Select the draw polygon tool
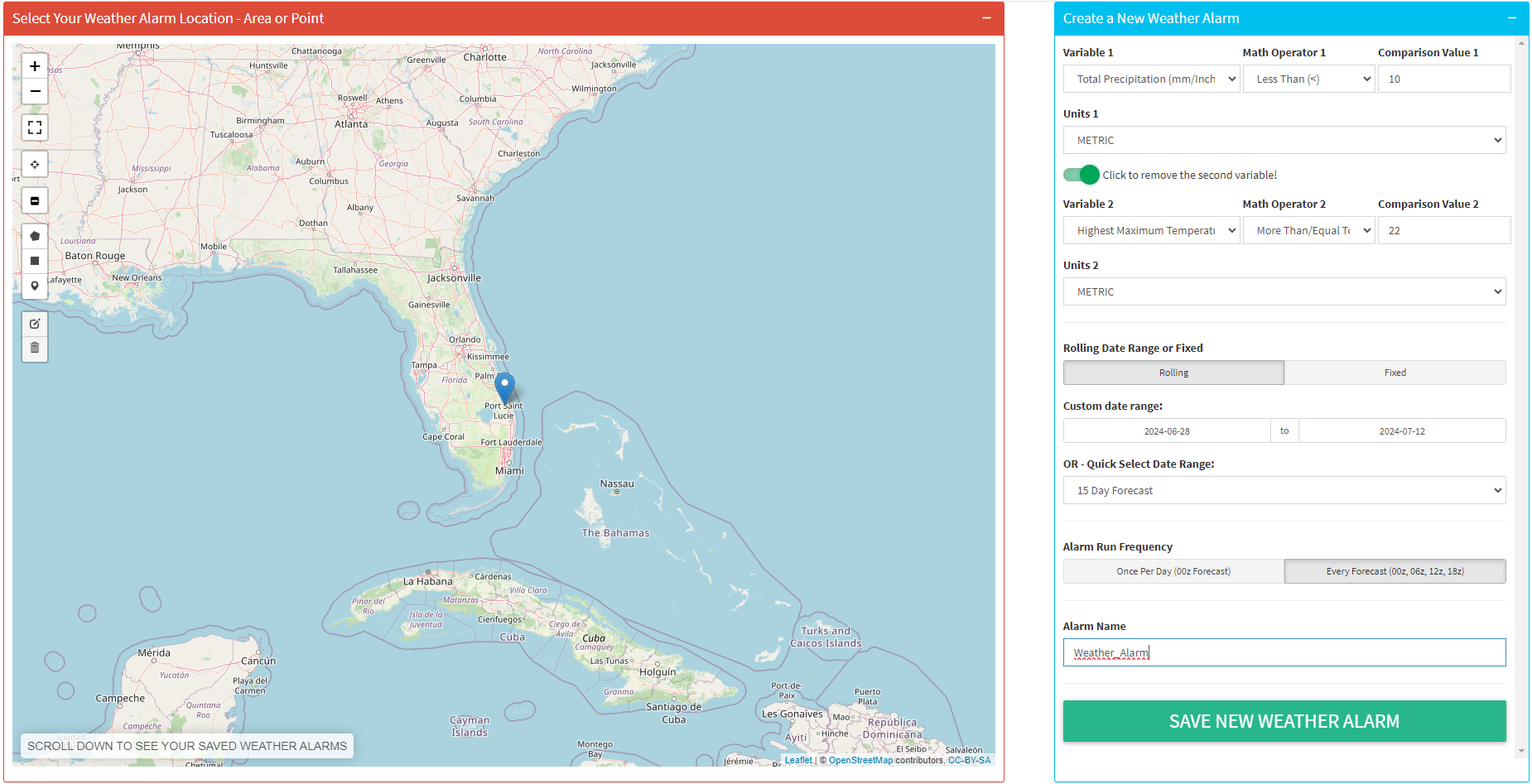This screenshot has height=784, width=1532. (x=35, y=236)
